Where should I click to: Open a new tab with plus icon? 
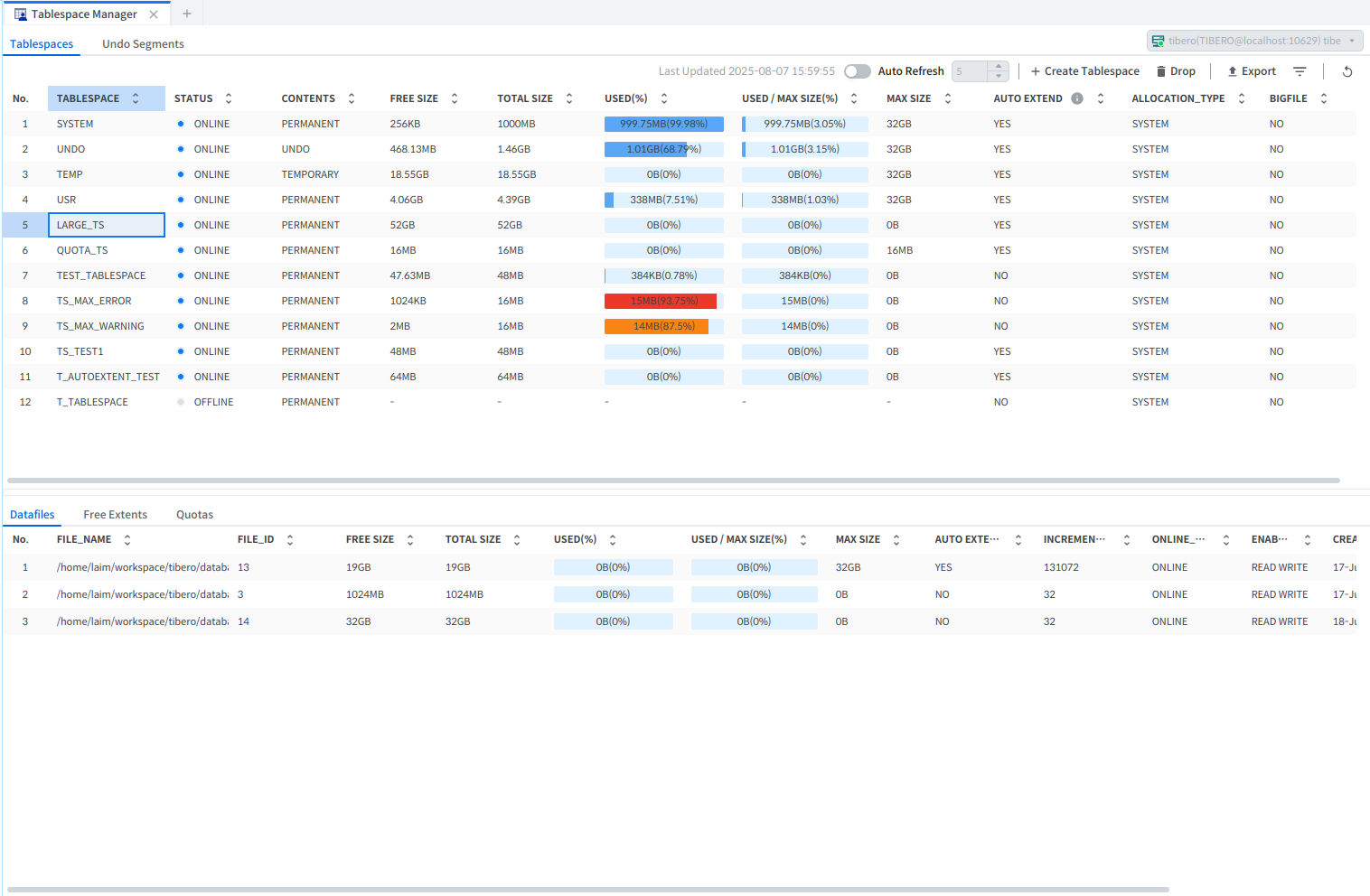pos(187,14)
